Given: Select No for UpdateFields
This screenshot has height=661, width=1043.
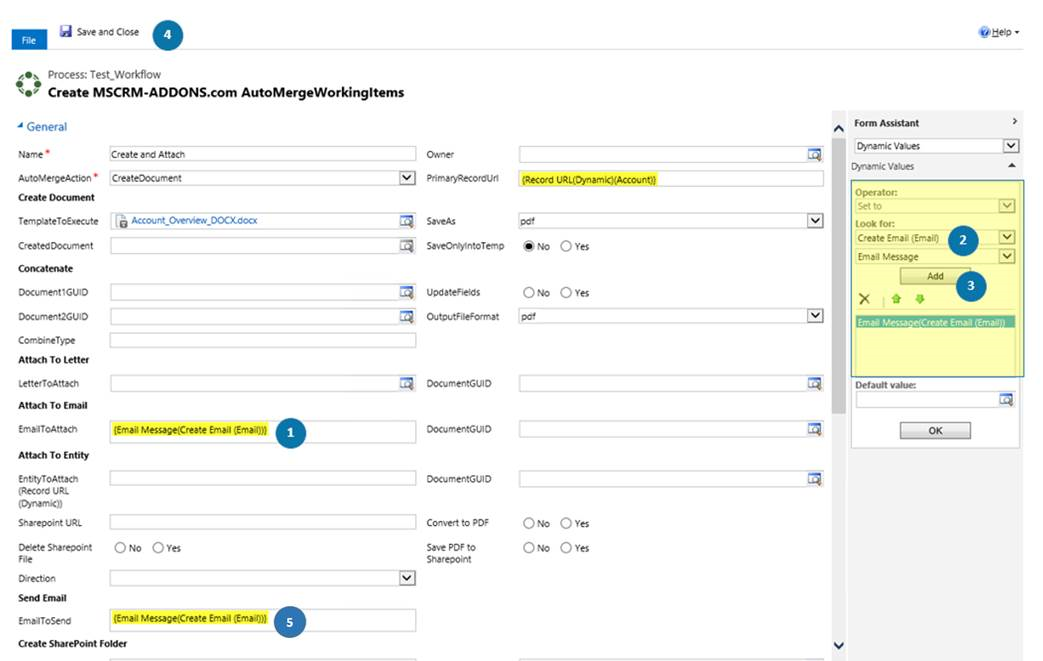Looking at the screenshot, I should (x=529, y=293).
